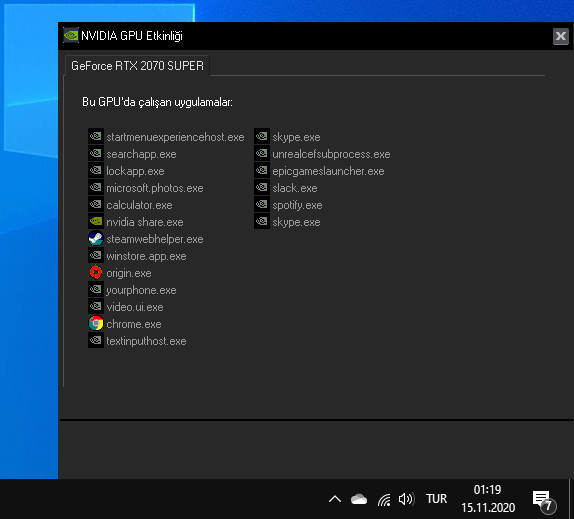The width and height of the screenshot is (574, 519).
Task: Select video.ui.exe in the list
Action: point(135,307)
